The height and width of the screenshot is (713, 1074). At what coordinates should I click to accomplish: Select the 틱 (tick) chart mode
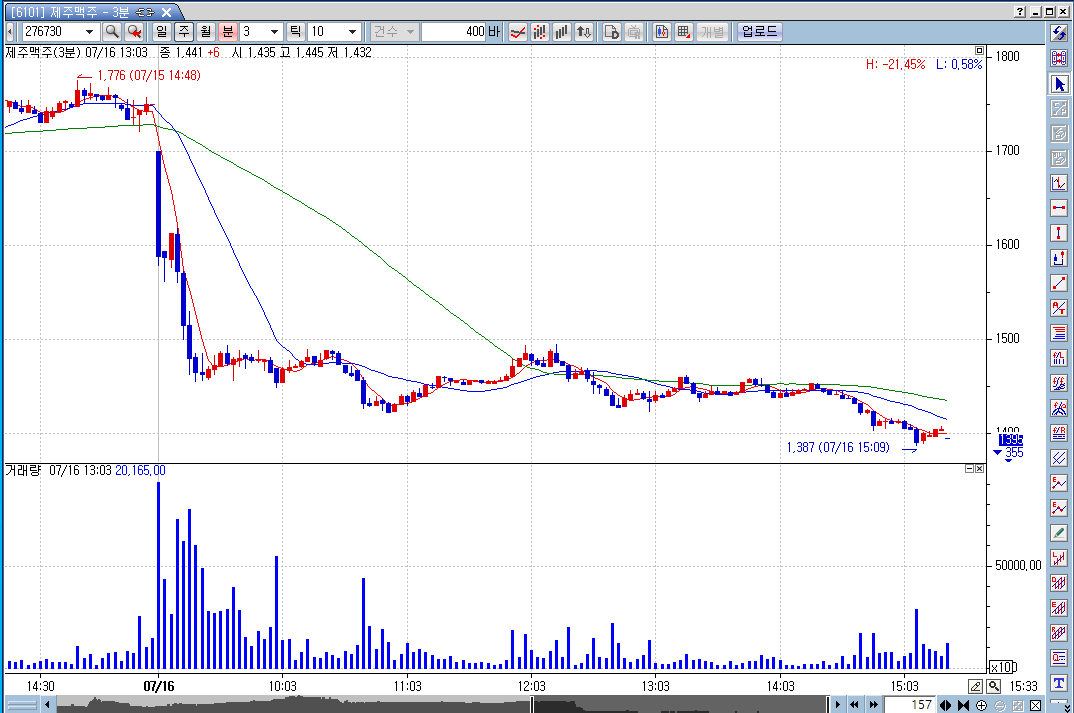coord(296,31)
